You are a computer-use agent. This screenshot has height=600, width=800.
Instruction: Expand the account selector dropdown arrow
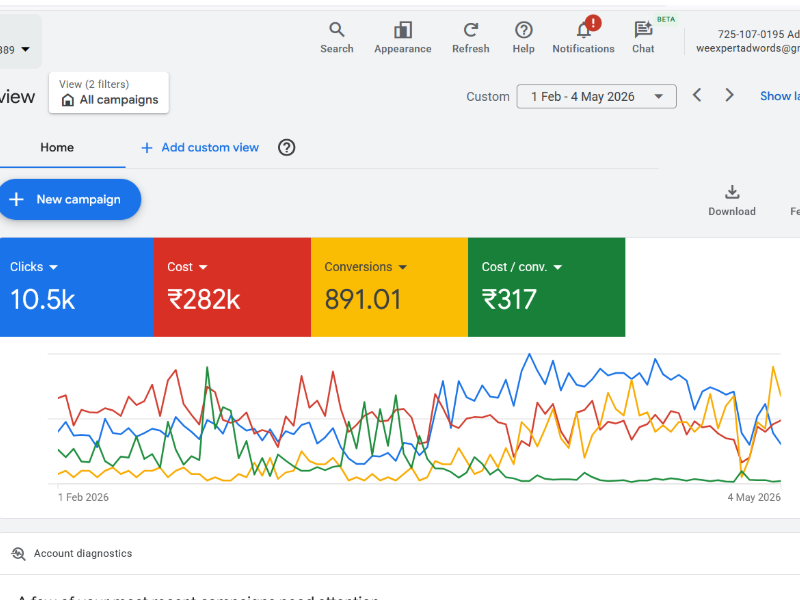(26, 49)
